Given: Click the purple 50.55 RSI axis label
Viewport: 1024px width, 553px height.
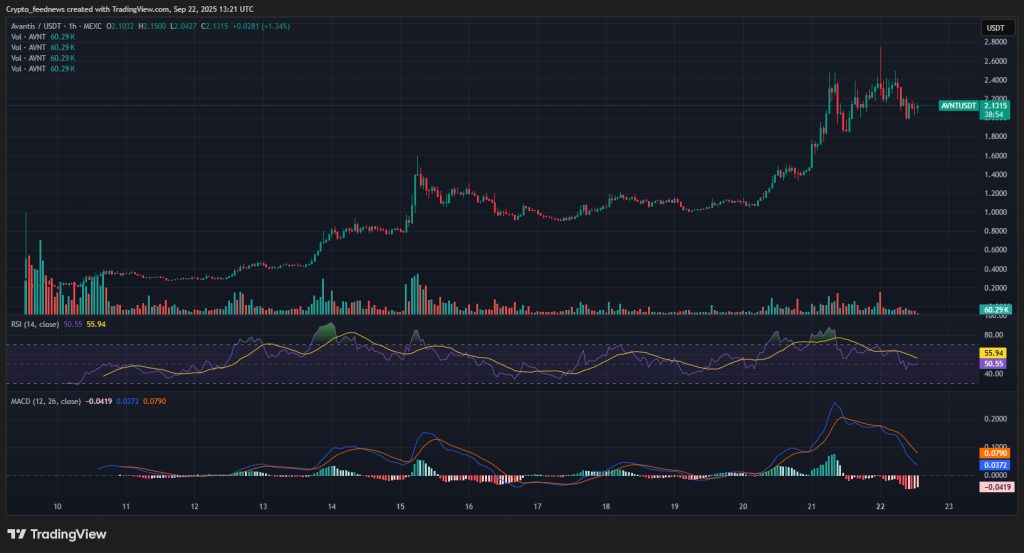Looking at the screenshot, I should pyautogui.click(x=994, y=365).
